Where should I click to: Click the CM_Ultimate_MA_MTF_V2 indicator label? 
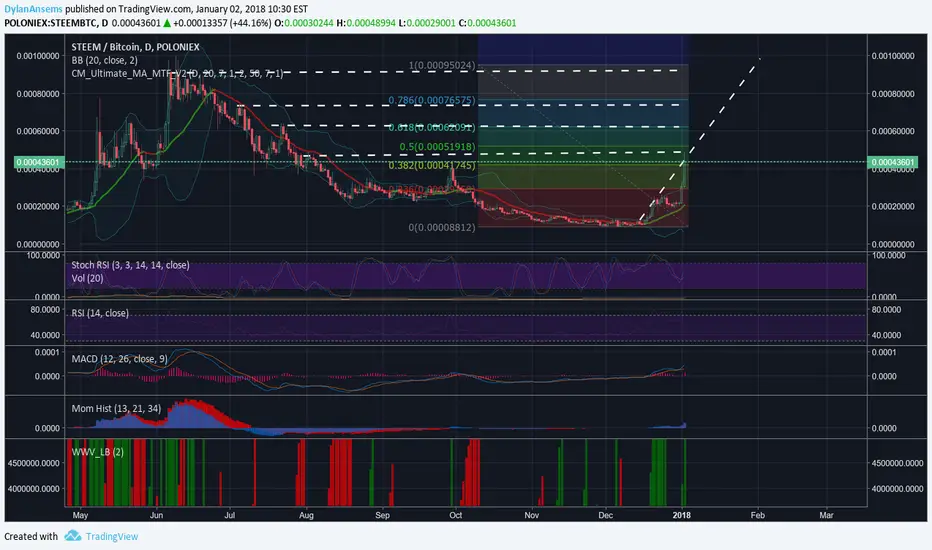pyautogui.click(x=177, y=73)
